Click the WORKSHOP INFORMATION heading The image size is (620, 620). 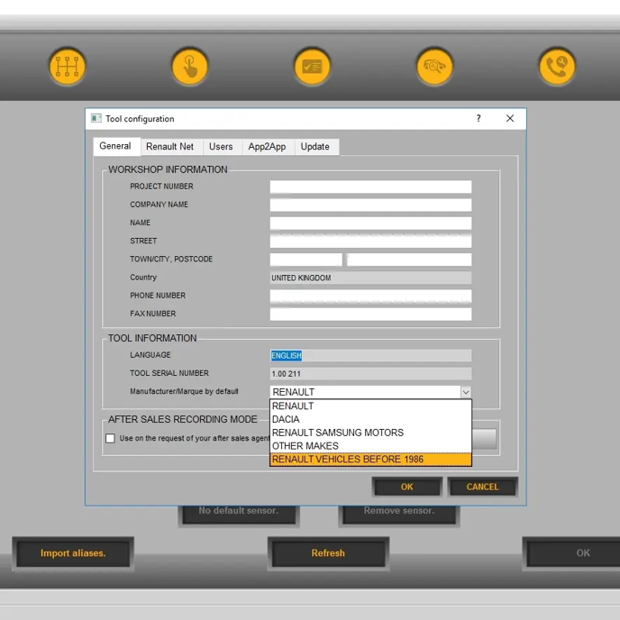pyautogui.click(x=168, y=170)
